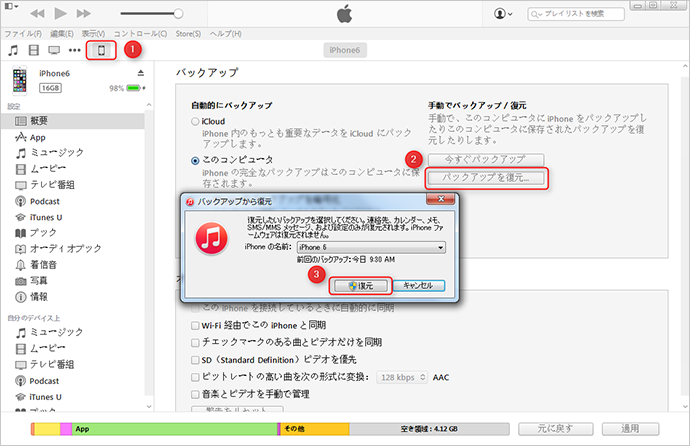Click the three-dots more libraries icon

[75, 50]
